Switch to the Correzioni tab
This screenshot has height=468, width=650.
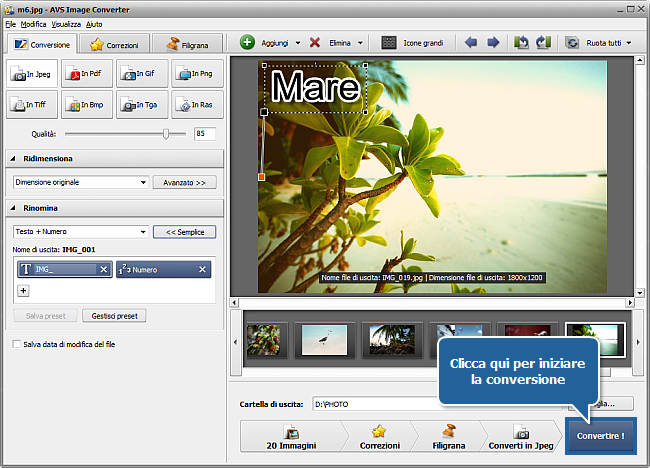(118, 44)
